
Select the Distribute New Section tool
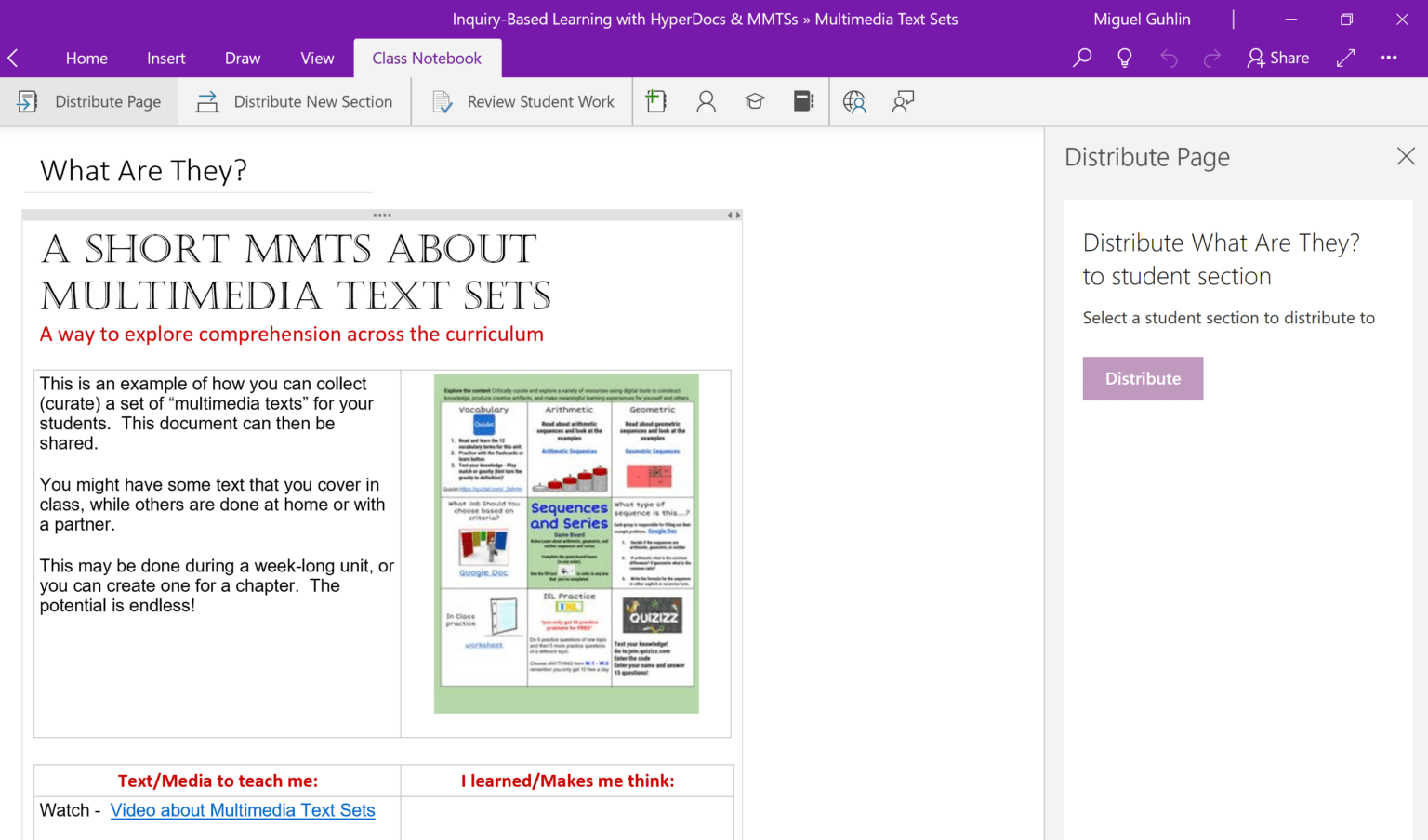pyautogui.click(x=295, y=101)
